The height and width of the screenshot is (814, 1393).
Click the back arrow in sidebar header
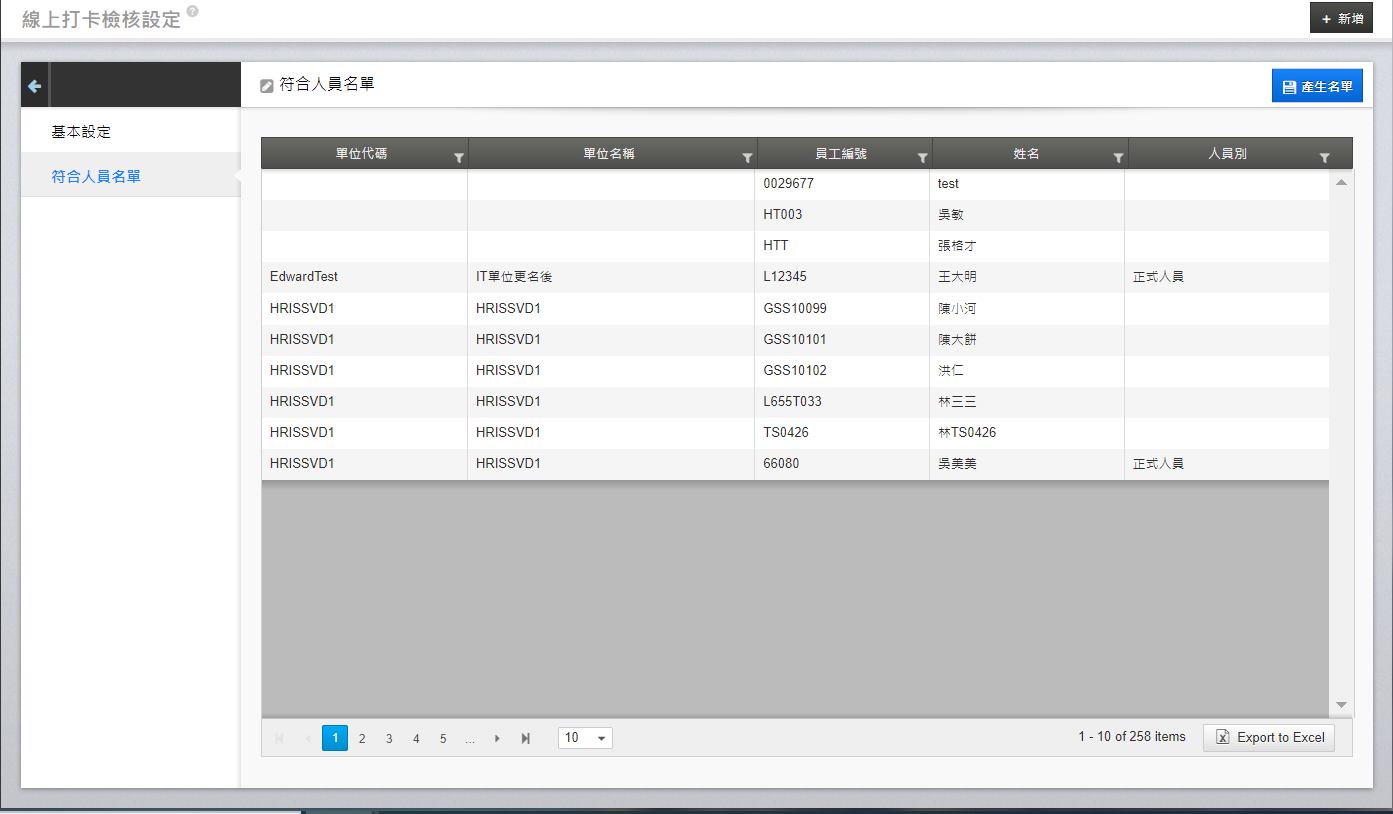[x=34, y=86]
